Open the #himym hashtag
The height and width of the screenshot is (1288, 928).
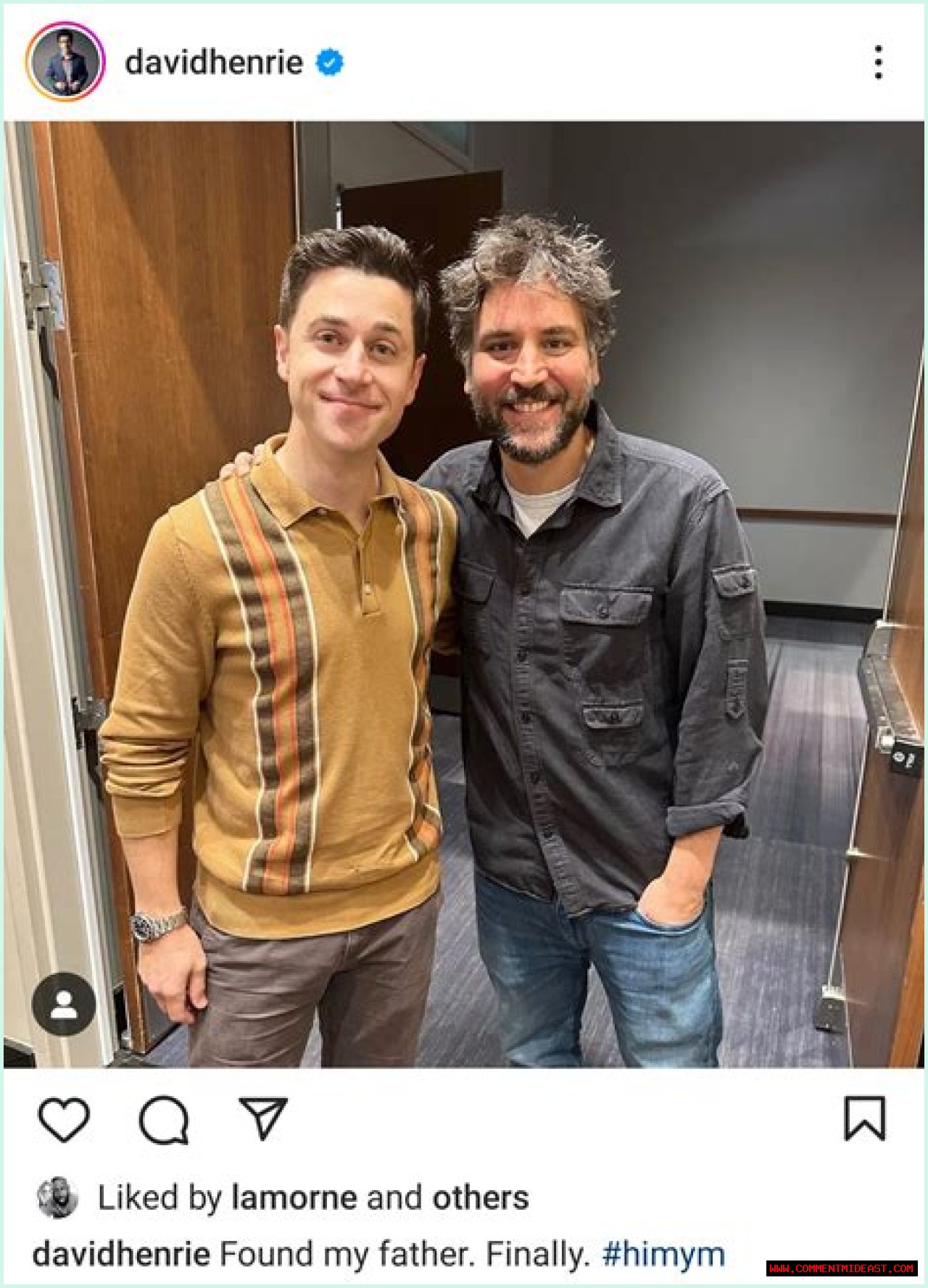click(663, 1255)
